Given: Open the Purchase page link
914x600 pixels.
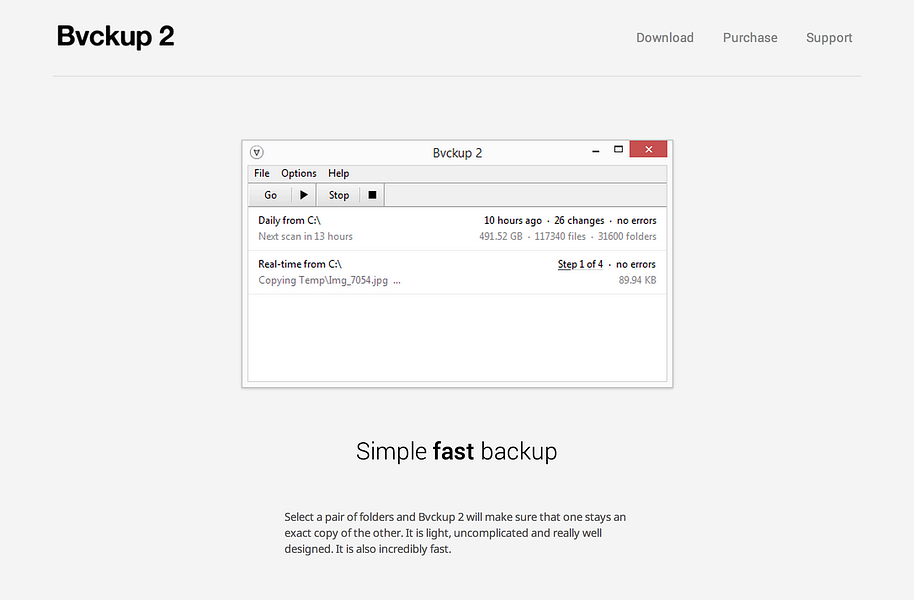Looking at the screenshot, I should click(x=750, y=38).
